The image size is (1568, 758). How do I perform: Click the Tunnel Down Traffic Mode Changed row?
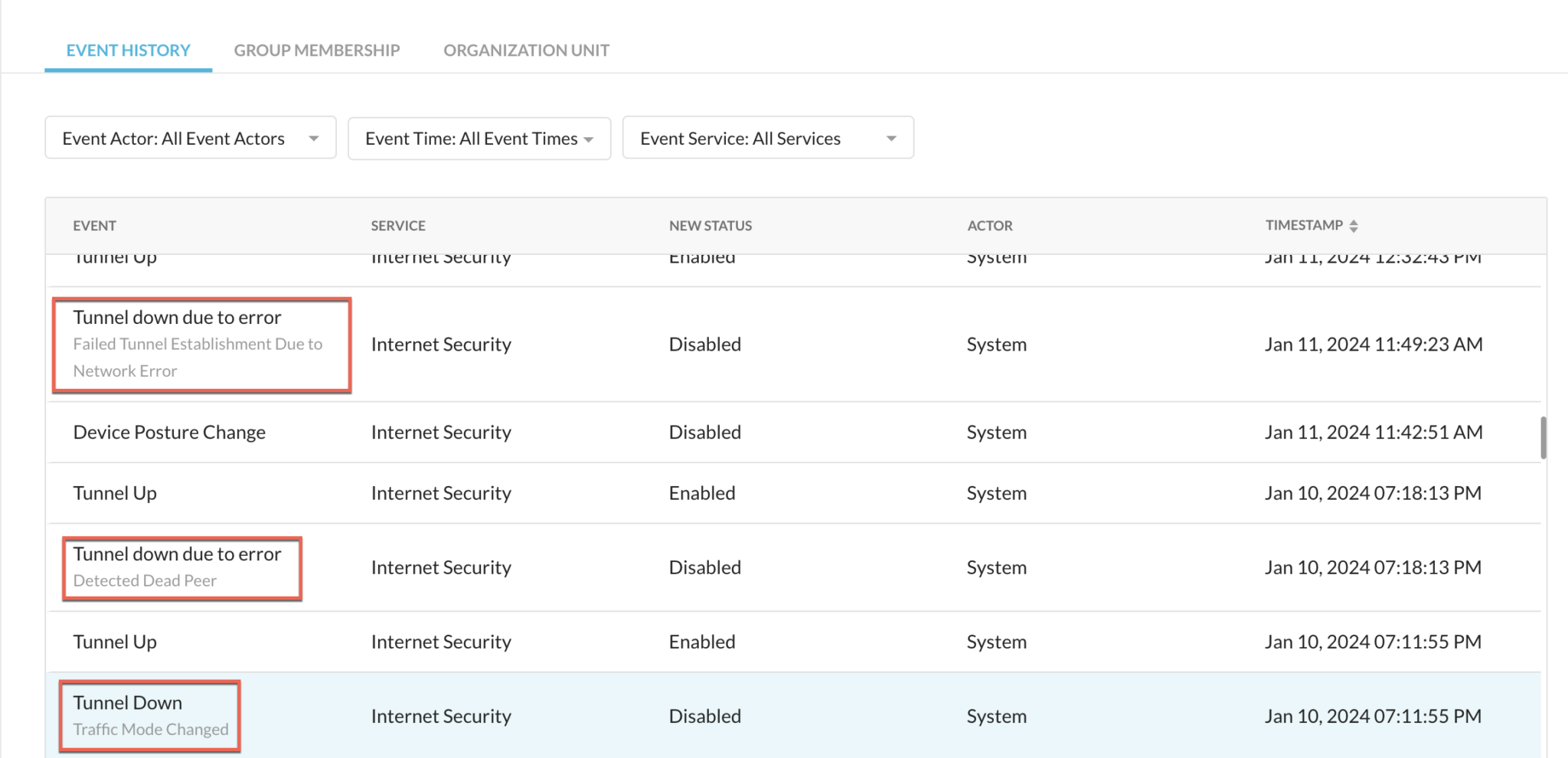click(150, 715)
